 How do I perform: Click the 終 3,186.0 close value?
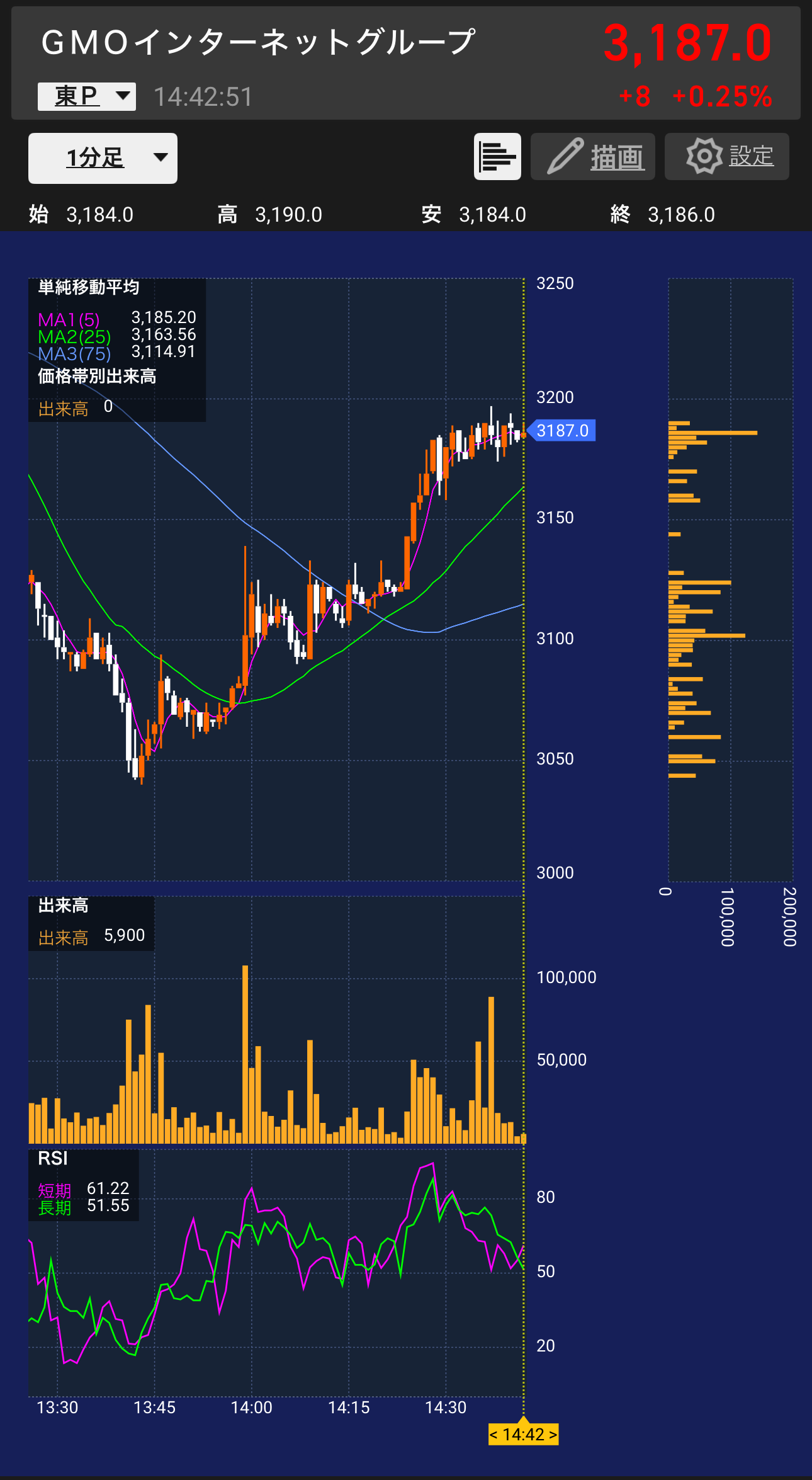click(x=662, y=215)
